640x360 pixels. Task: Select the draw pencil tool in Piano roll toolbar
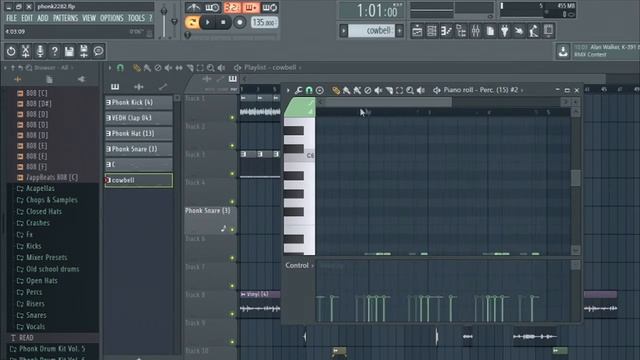point(336,90)
